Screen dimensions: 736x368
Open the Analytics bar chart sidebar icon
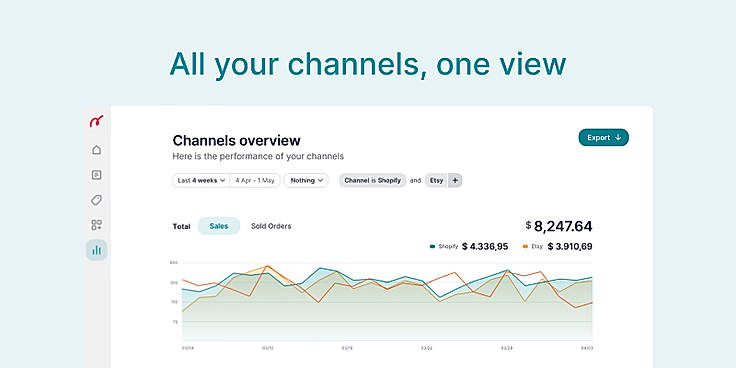(96, 250)
